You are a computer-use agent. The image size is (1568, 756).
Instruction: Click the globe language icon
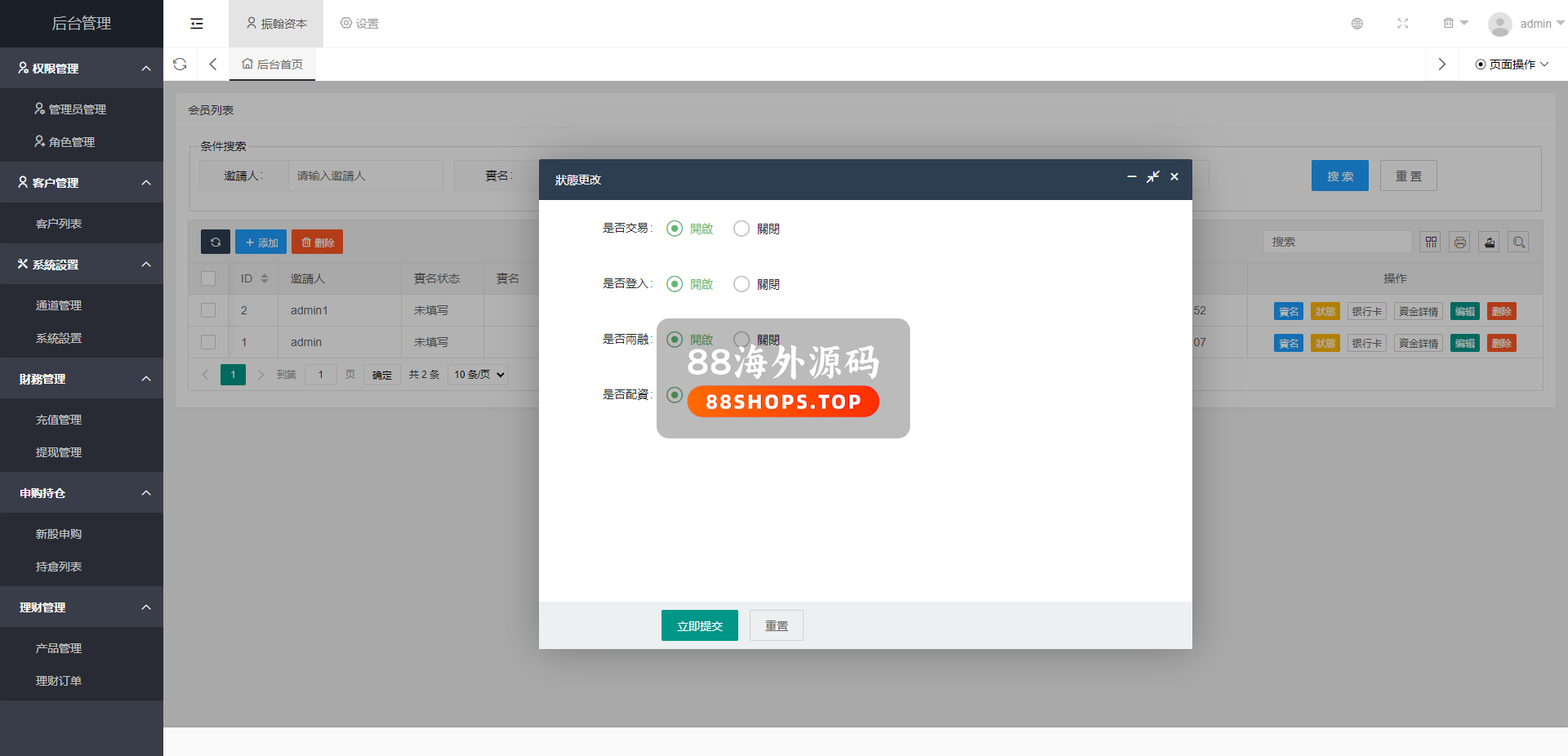pyautogui.click(x=1356, y=24)
